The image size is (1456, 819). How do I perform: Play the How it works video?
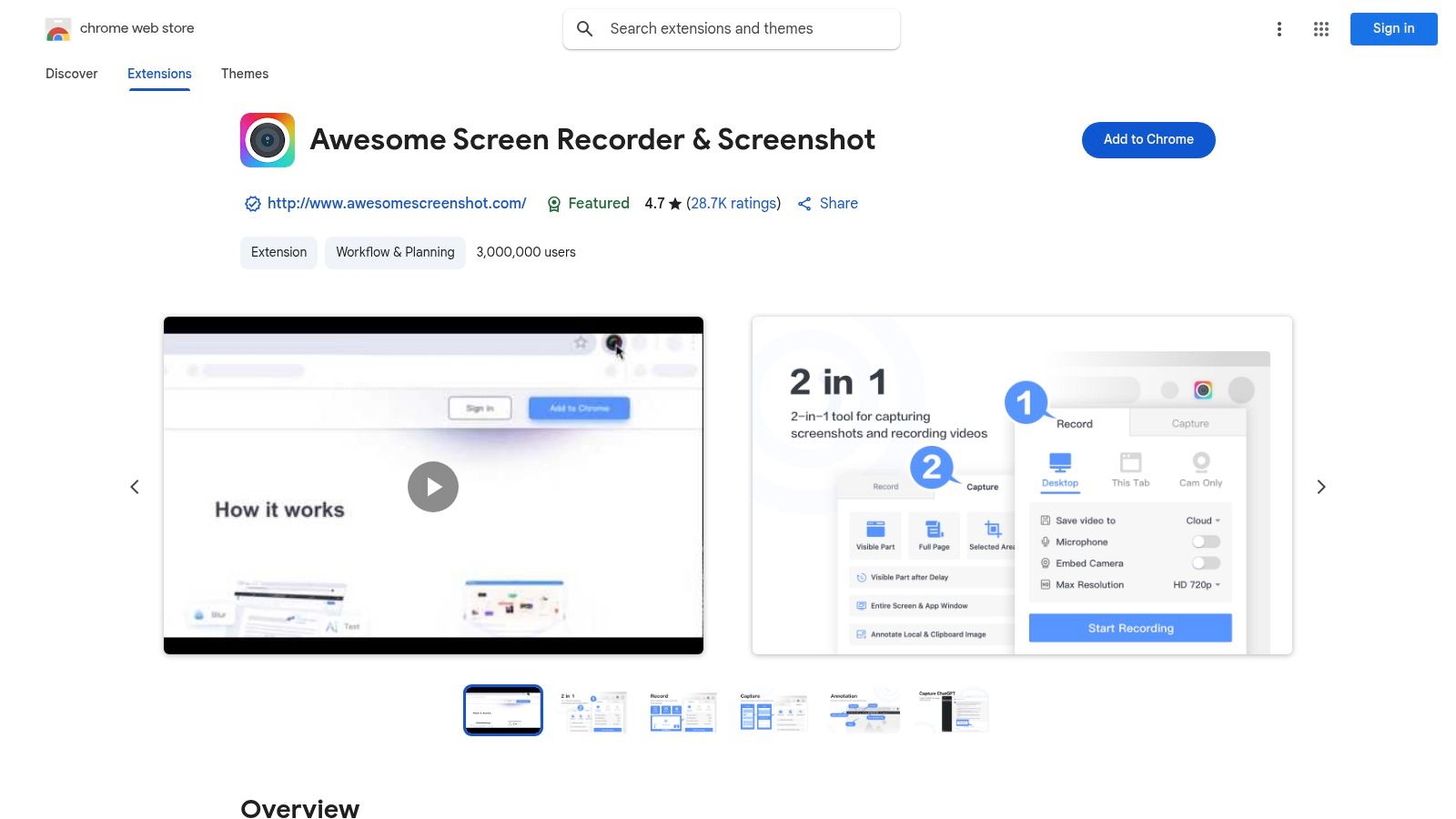click(x=432, y=486)
